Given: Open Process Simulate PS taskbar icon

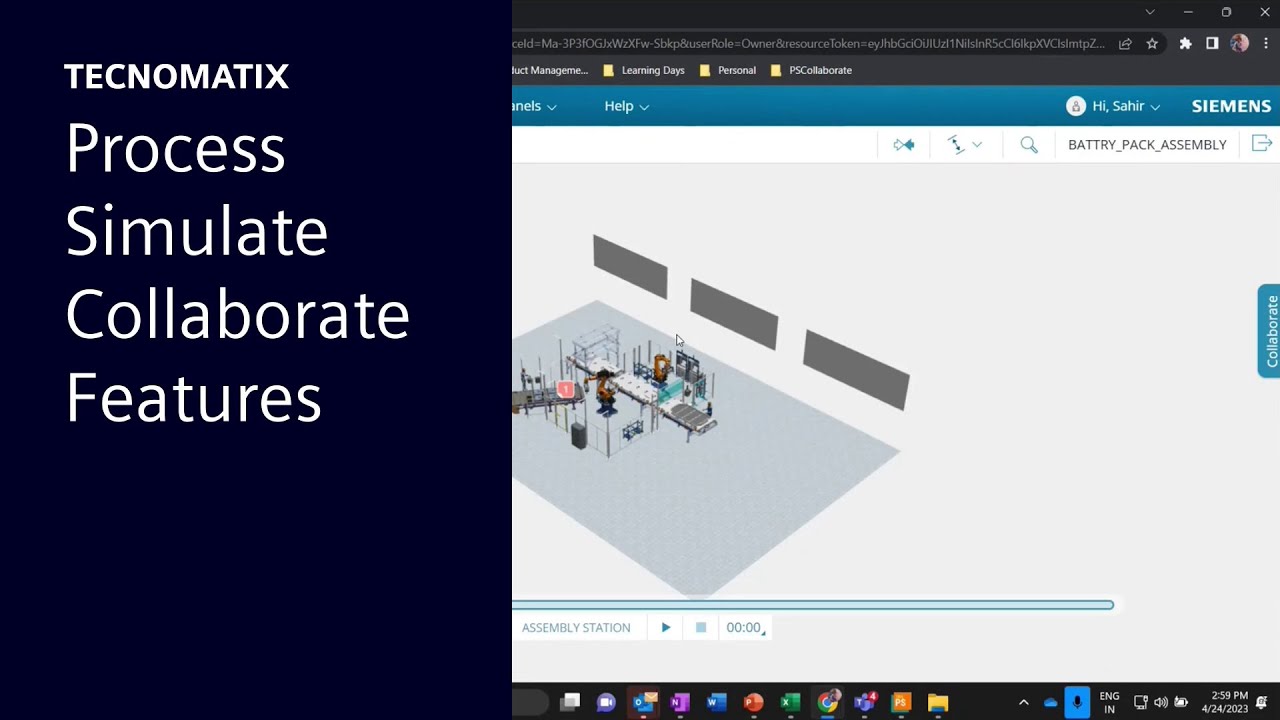Looking at the screenshot, I should pos(901,702).
